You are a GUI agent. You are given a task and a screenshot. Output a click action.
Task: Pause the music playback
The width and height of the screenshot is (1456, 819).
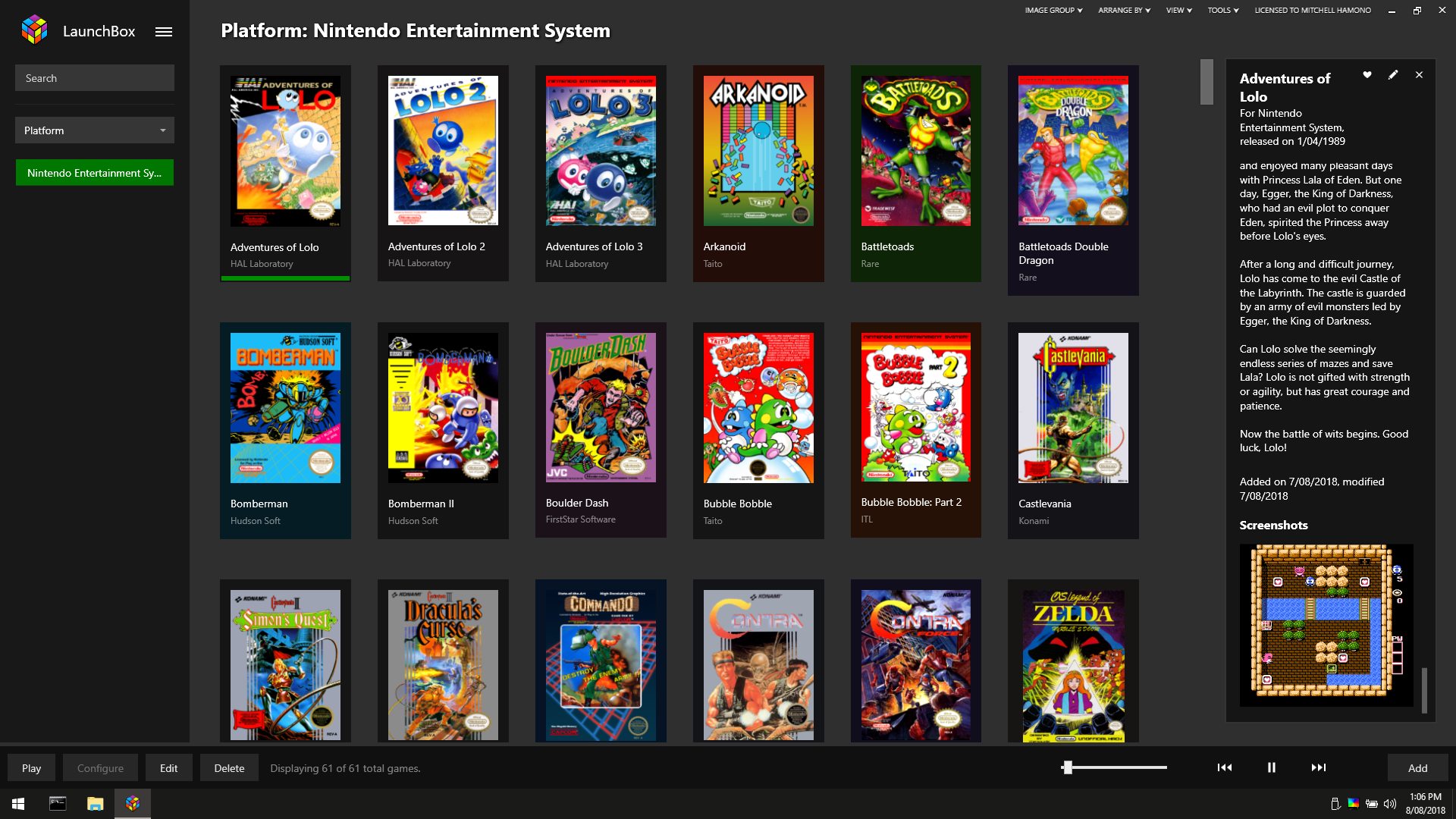tap(1272, 767)
